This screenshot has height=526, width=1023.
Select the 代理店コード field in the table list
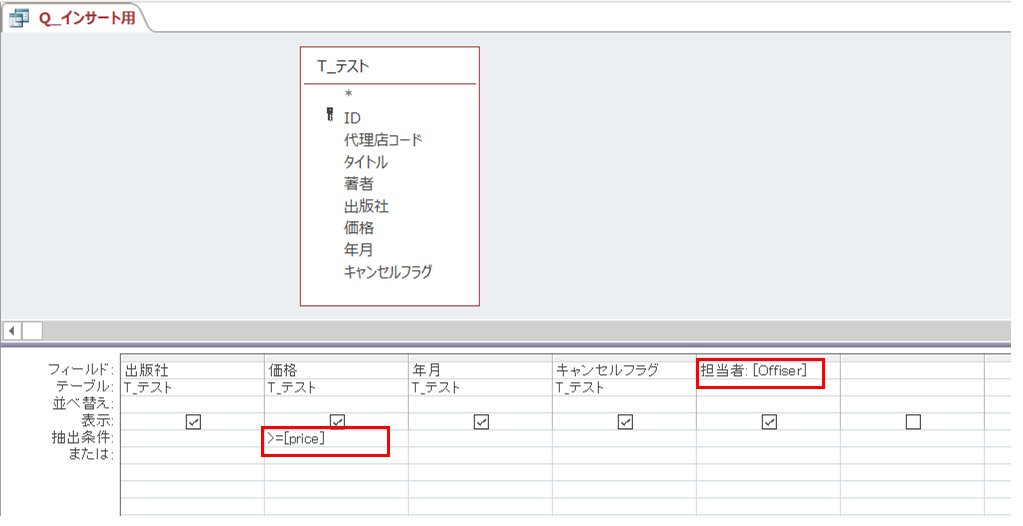tap(383, 140)
